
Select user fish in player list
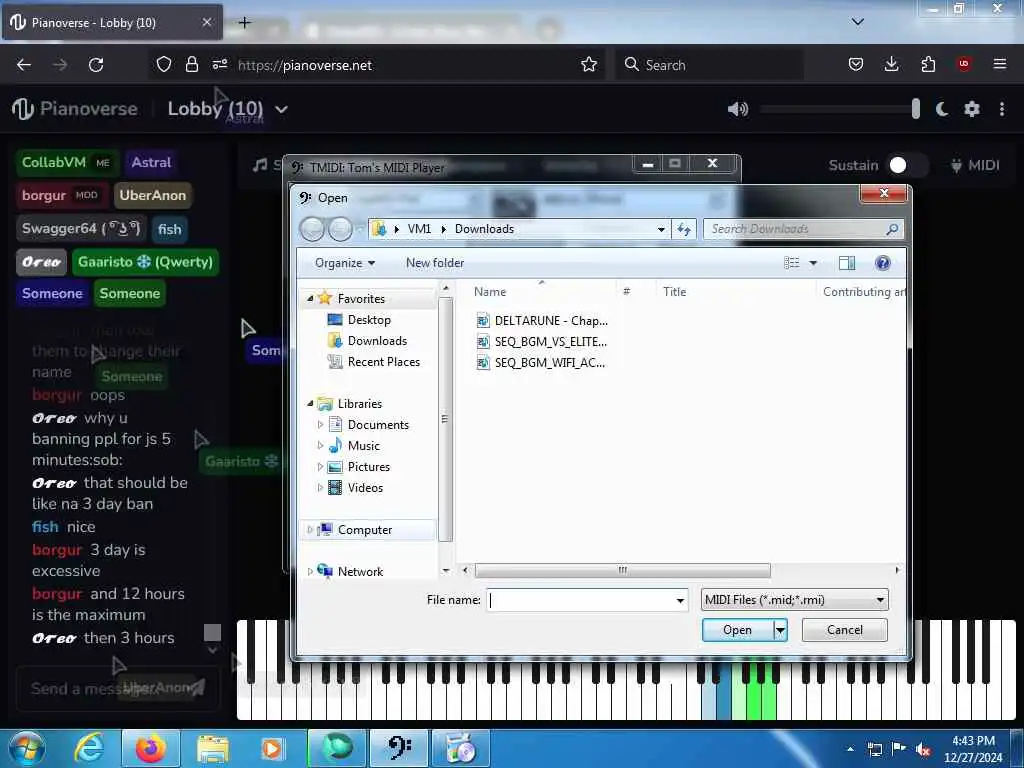click(x=169, y=229)
